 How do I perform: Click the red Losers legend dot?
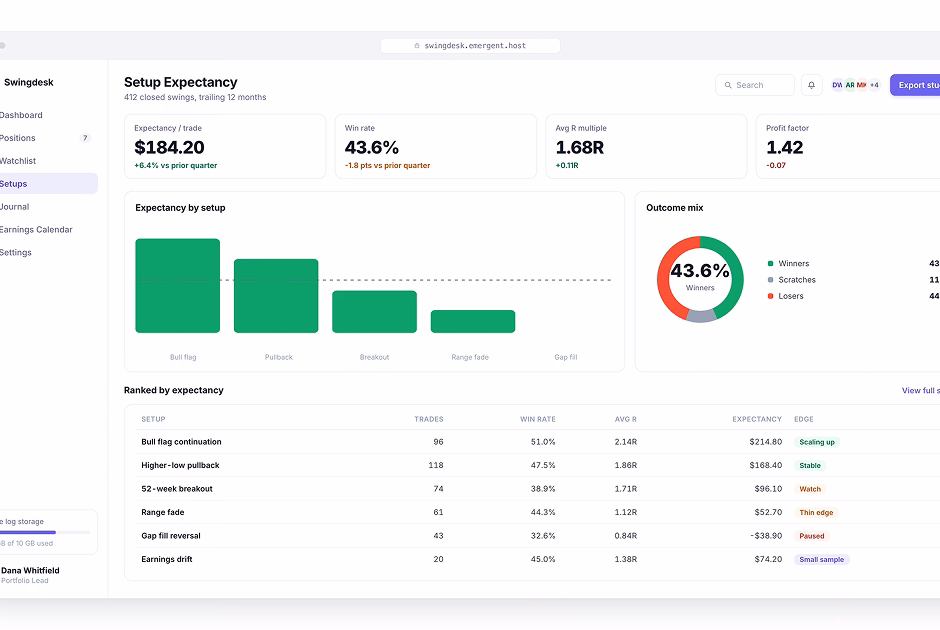click(770, 296)
